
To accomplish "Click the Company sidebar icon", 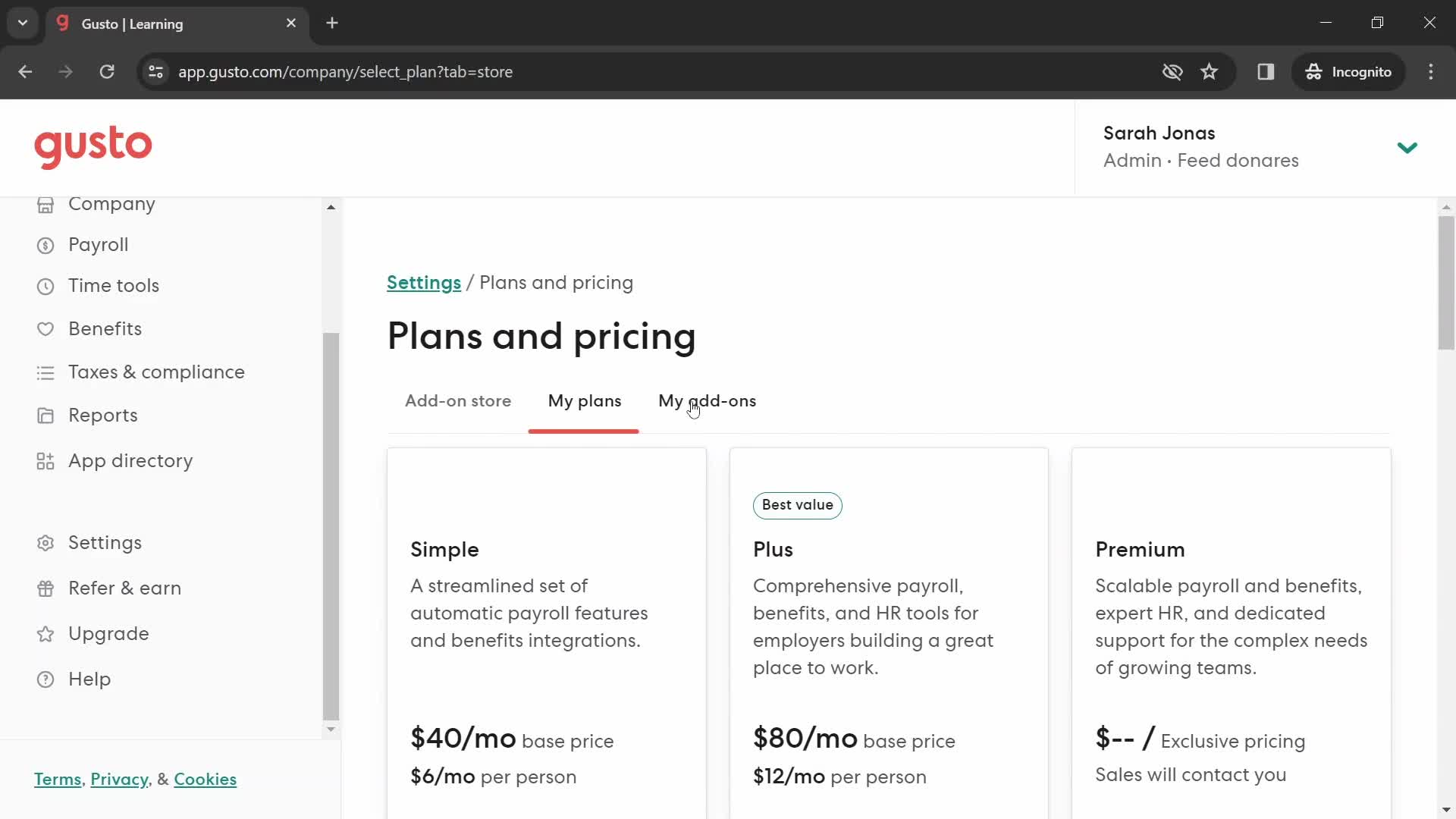I will [x=46, y=204].
